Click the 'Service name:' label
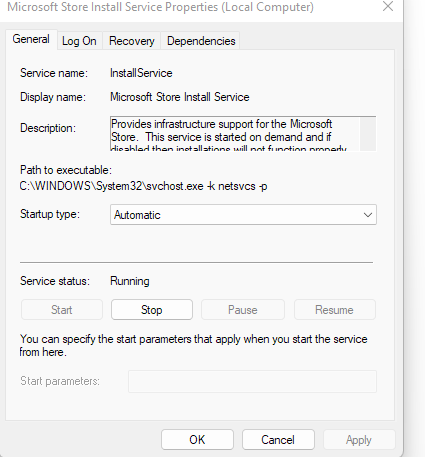The image size is (425, 457). tap(54, 73)
